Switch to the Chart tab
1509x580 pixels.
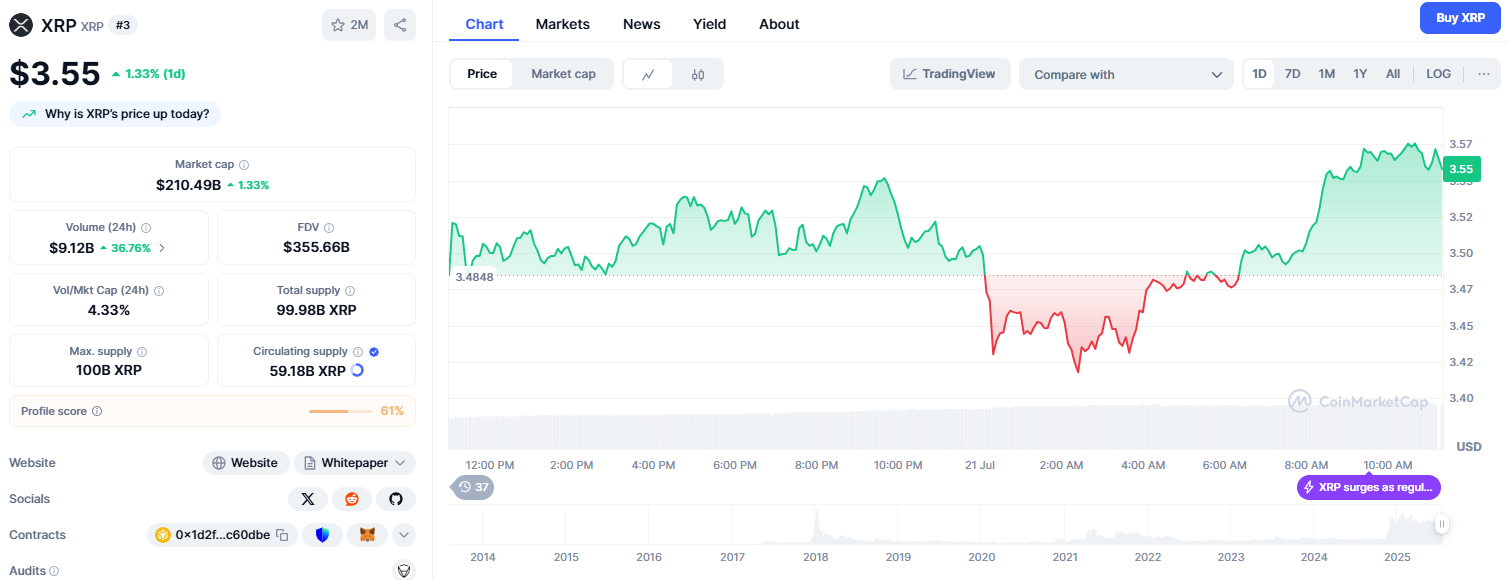coord(484,24)
